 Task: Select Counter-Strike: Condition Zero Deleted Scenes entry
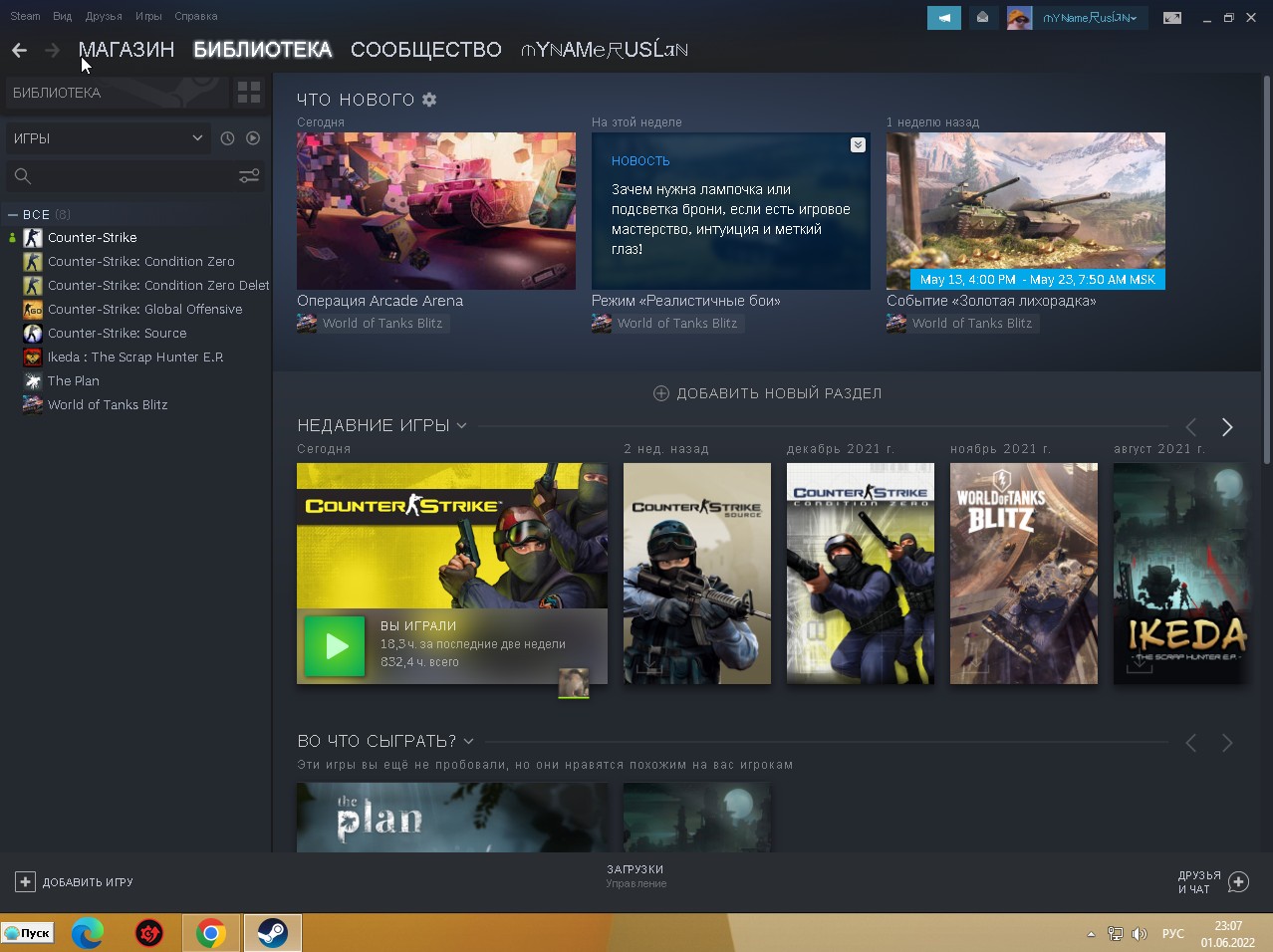pos(158,286)
